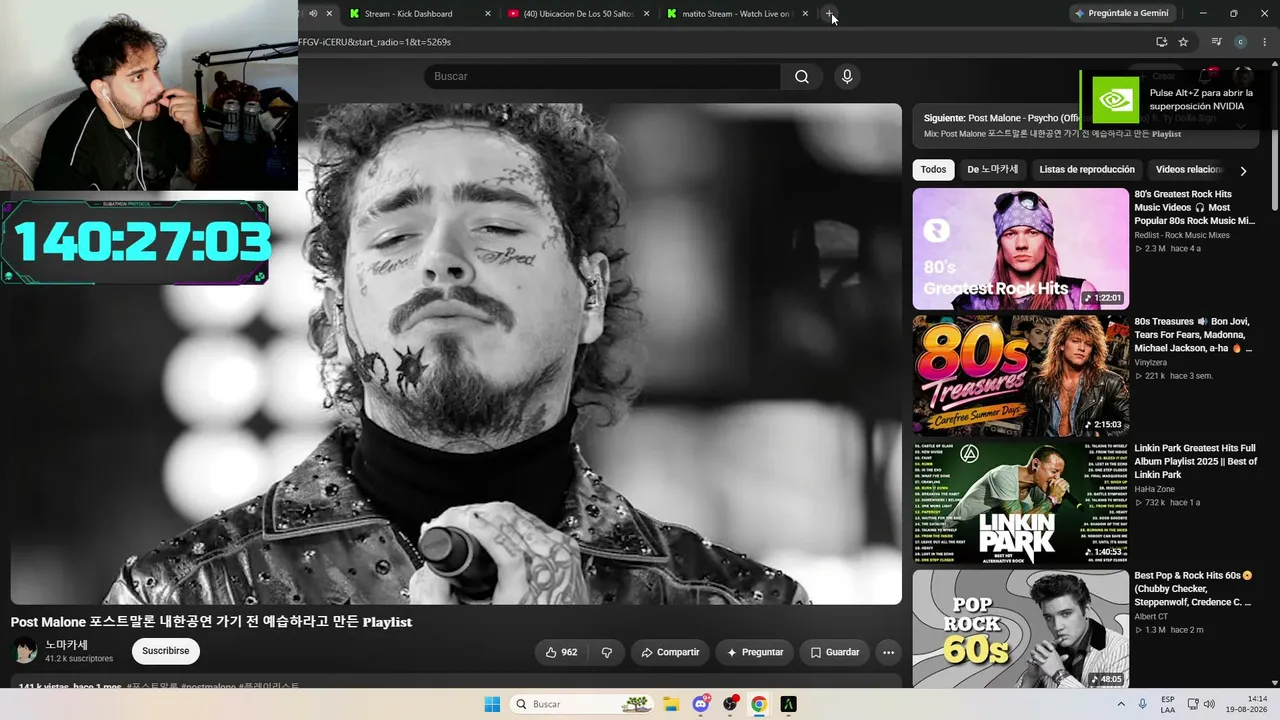1280x720 pixels.
Task: Open Chrome's three-dot menu
Action: click(1264, 42)
